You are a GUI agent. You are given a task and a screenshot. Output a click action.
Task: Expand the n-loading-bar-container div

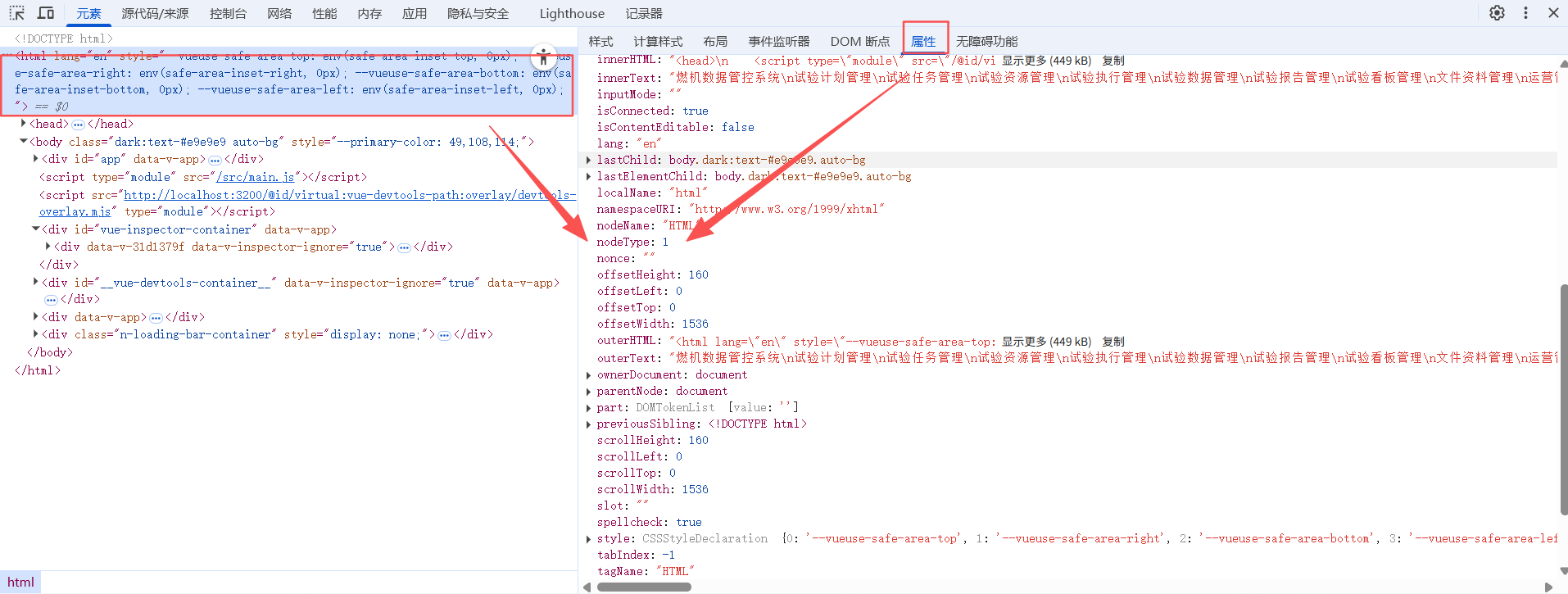35,334
